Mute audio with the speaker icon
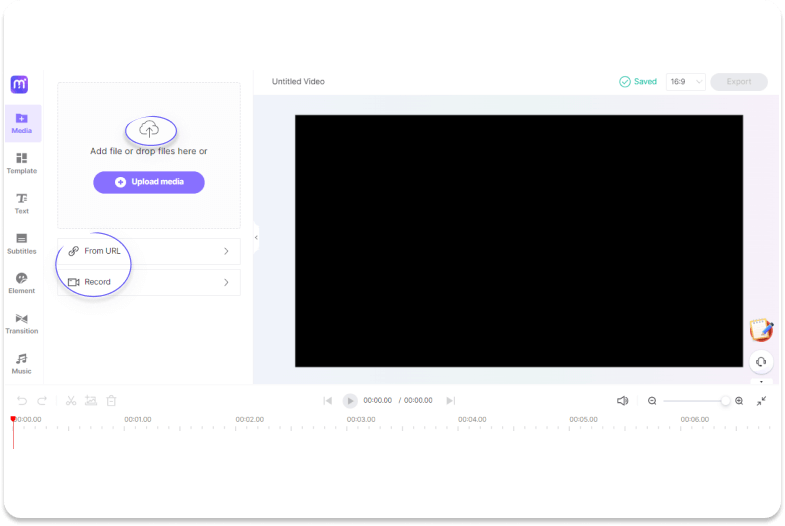Screen dimensions: 785x526 [622, 401]
